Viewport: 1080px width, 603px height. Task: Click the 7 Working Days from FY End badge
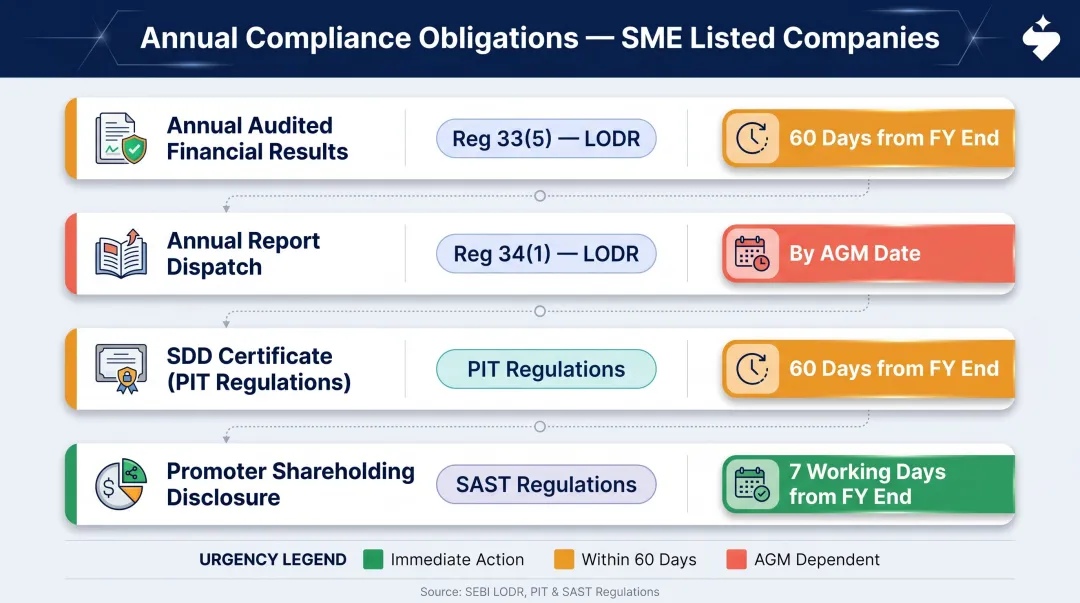coord(869,484)
